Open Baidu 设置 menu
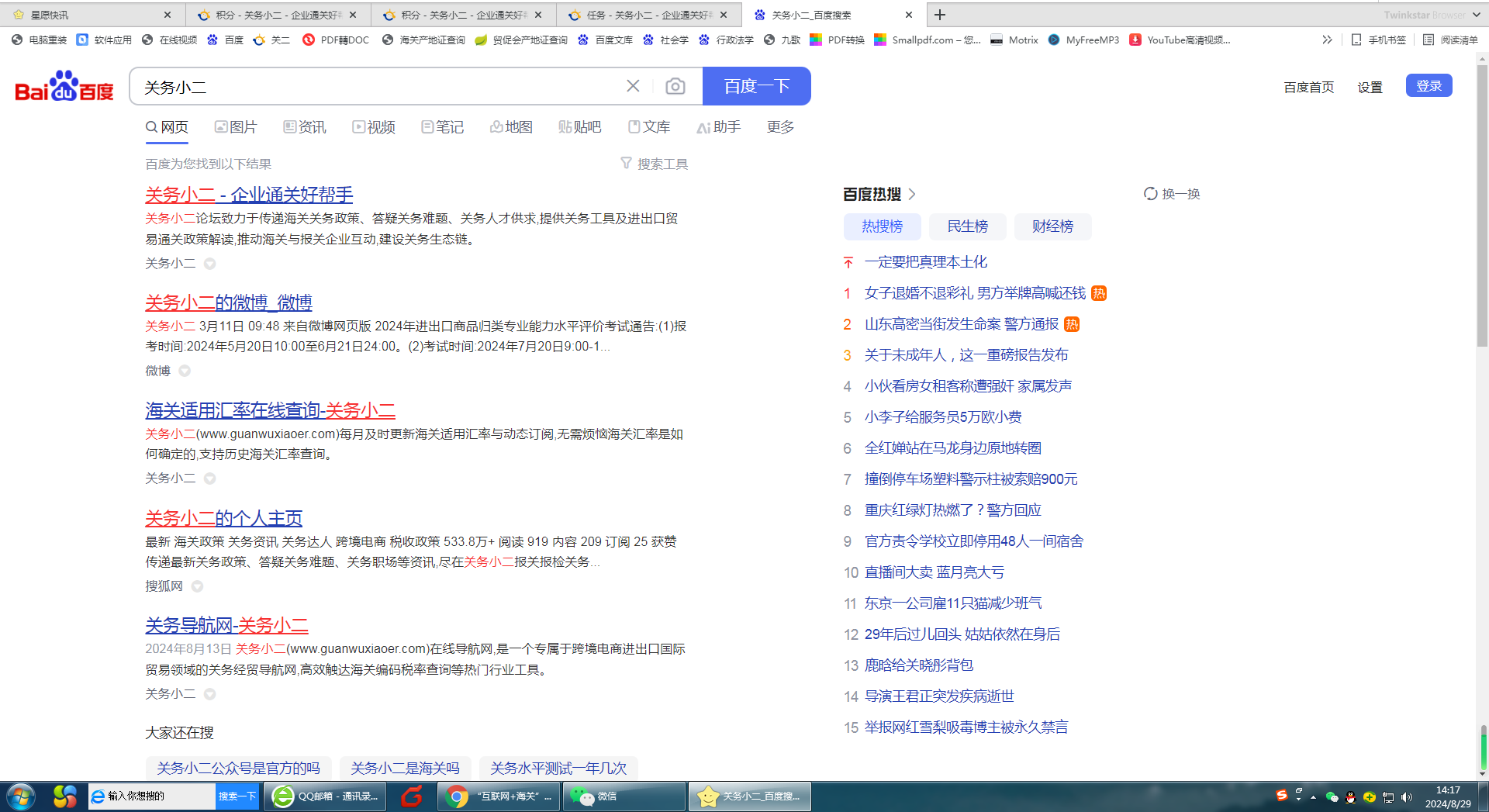The width and height of the screenshot is (1489, 812). click(x=1370, y=87)
